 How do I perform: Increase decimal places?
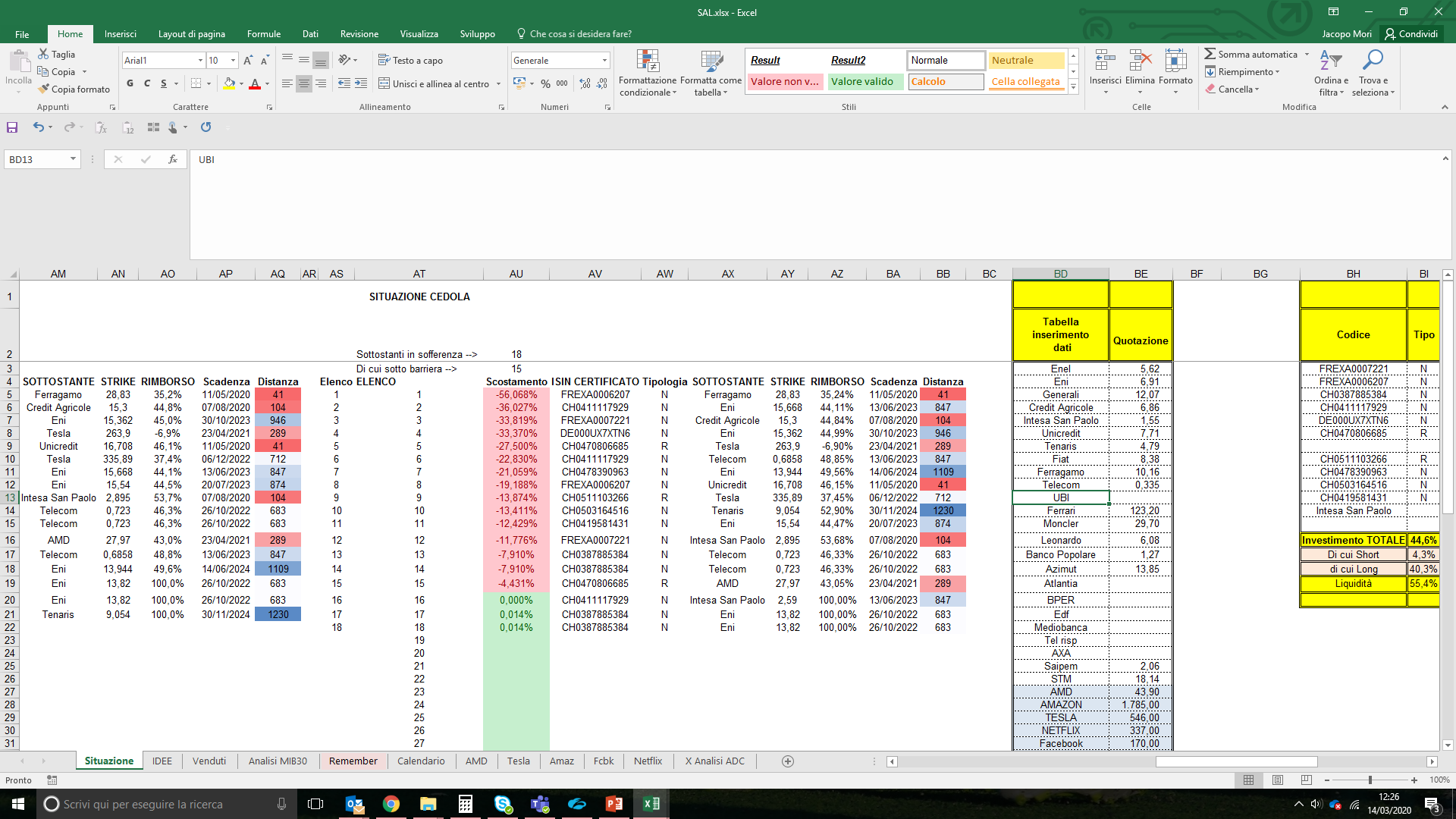[585, 83]
